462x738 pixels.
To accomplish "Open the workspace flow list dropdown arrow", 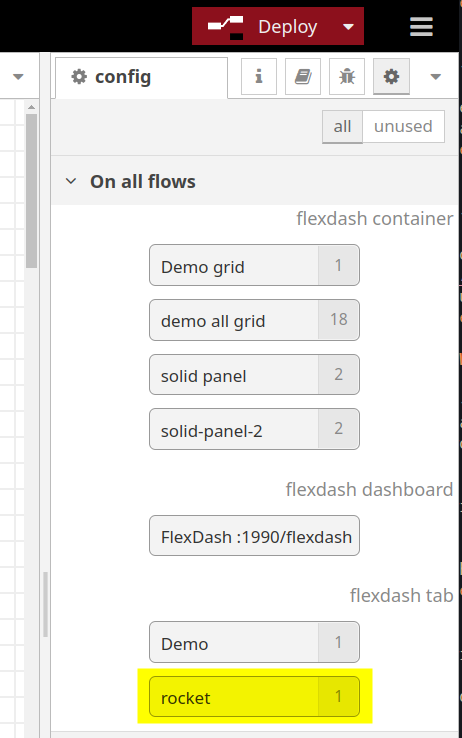I will [18, 76].
